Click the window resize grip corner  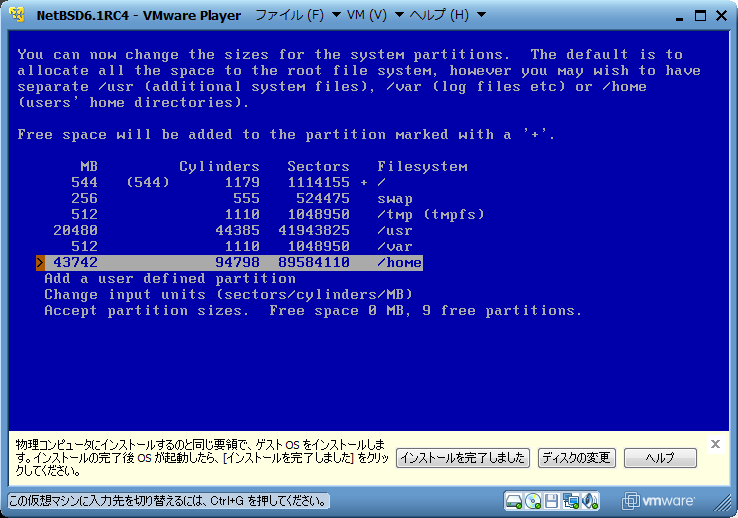click(722, 503)
